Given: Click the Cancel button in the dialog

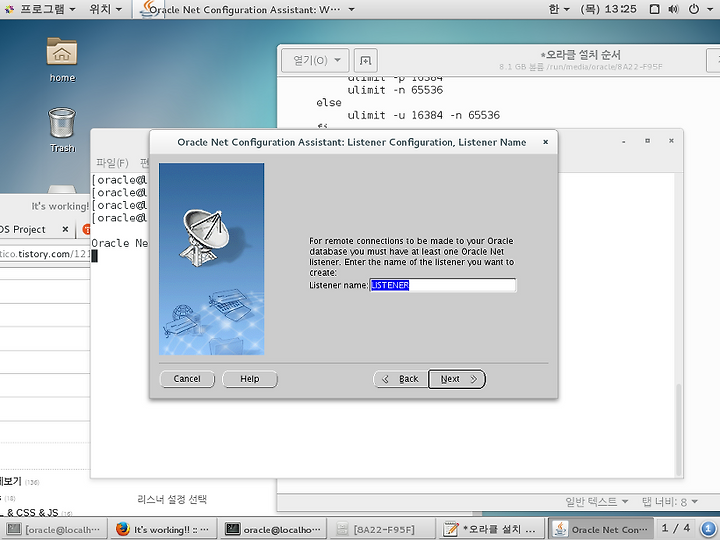Looking at the screenshot, I should [187, 379].
